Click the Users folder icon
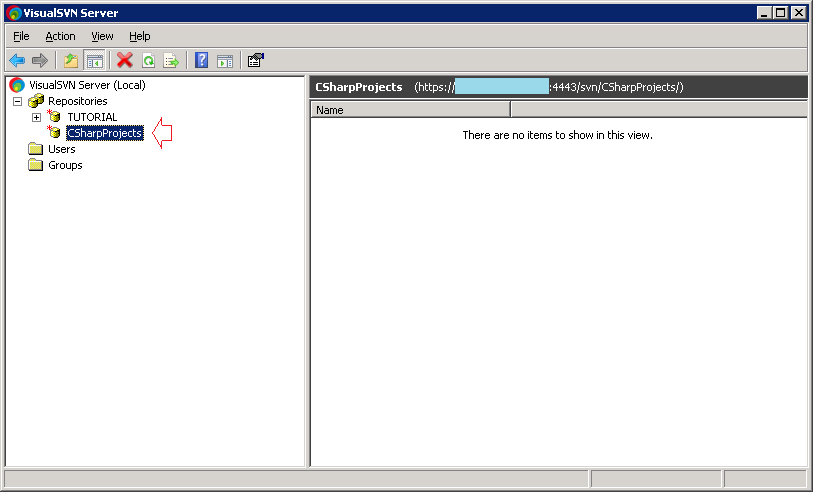The width and height of the screenshot is (813, 492). [35, 149]
